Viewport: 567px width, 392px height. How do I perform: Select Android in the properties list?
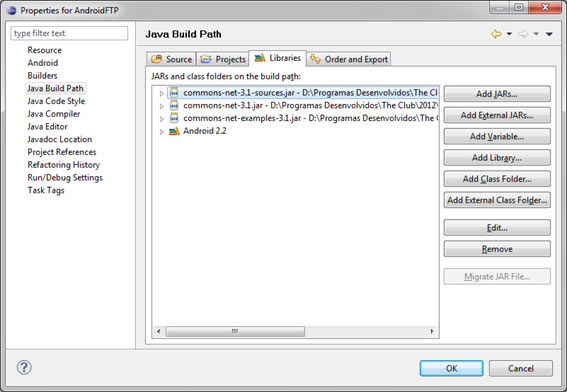[x=43, y=63]
